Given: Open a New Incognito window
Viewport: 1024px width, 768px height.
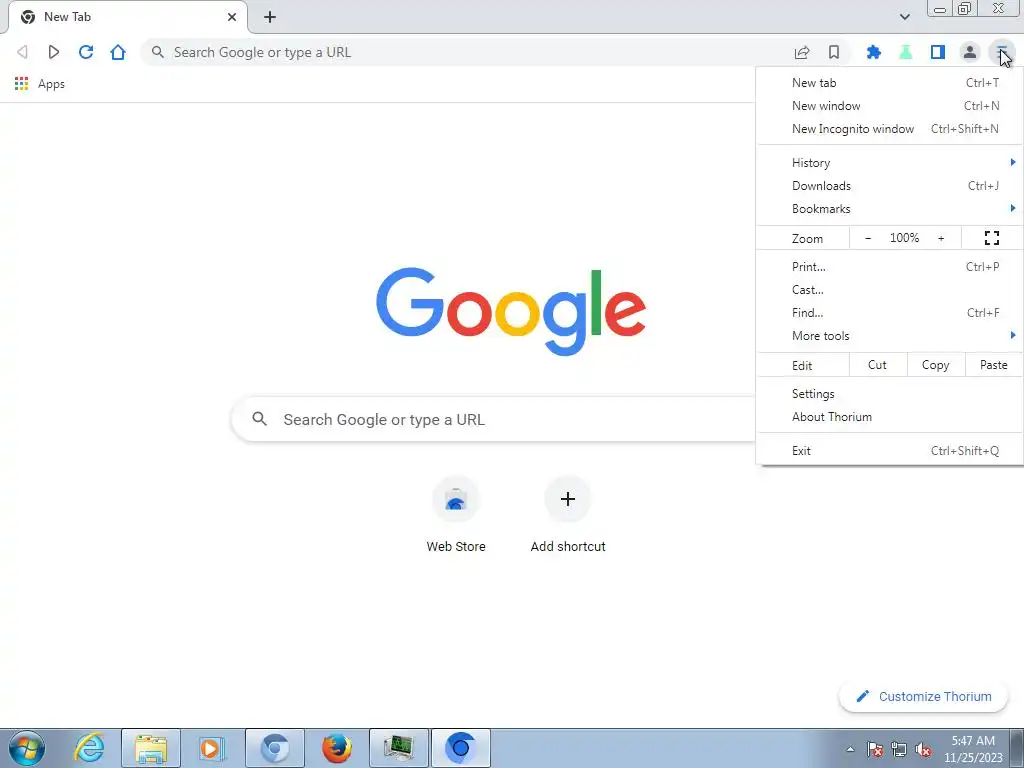Looking at the screenshot, I should point(890,129).
